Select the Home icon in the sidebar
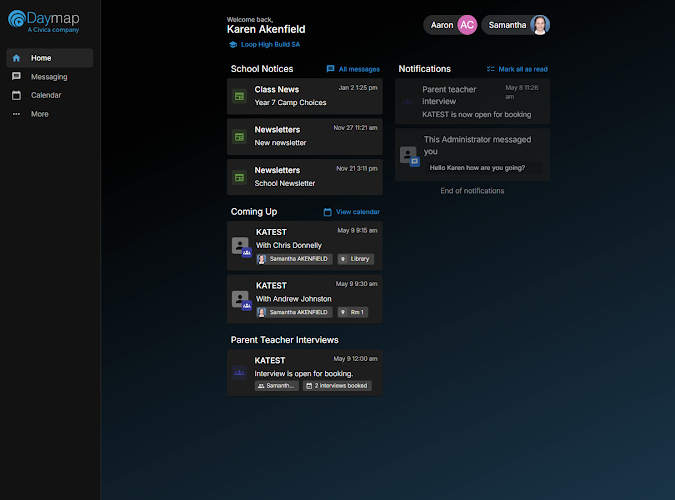This screenshot has width=675, height=500. pyautogui.click(x=16, y=58)
